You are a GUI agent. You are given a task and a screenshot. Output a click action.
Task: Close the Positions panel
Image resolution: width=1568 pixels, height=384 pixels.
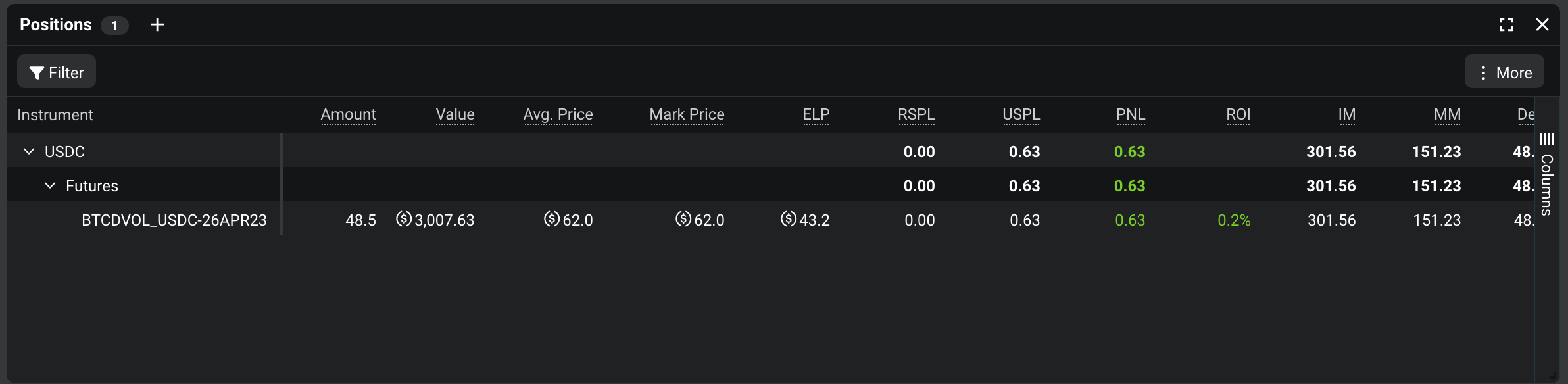[x=1542, y=25]
